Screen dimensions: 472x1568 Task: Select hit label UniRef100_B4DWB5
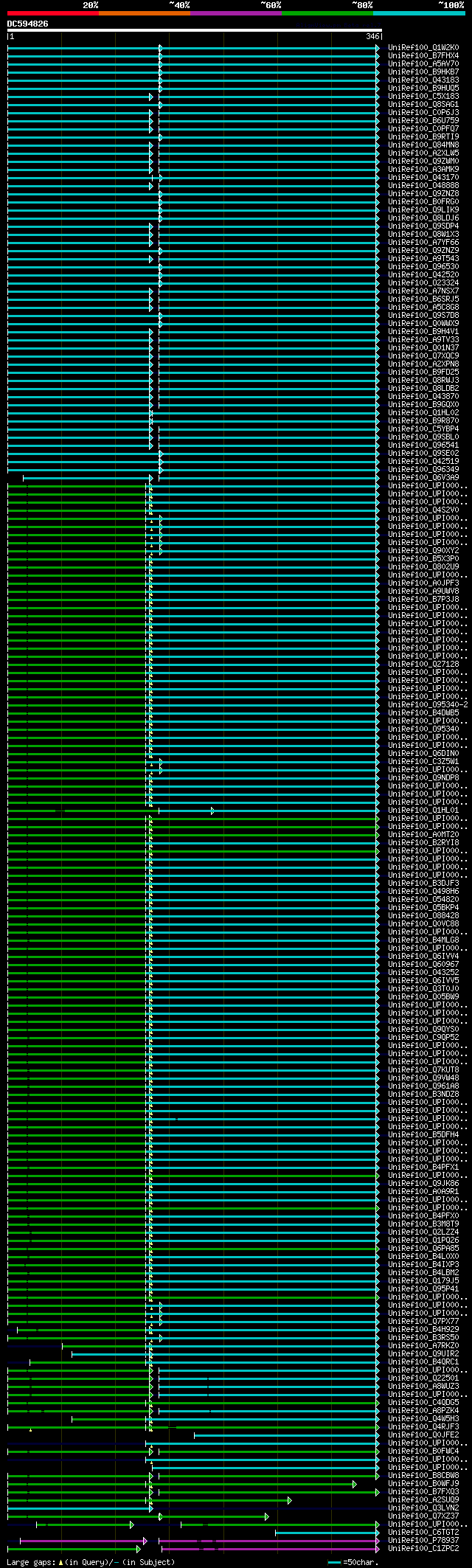tap(423, 712)
